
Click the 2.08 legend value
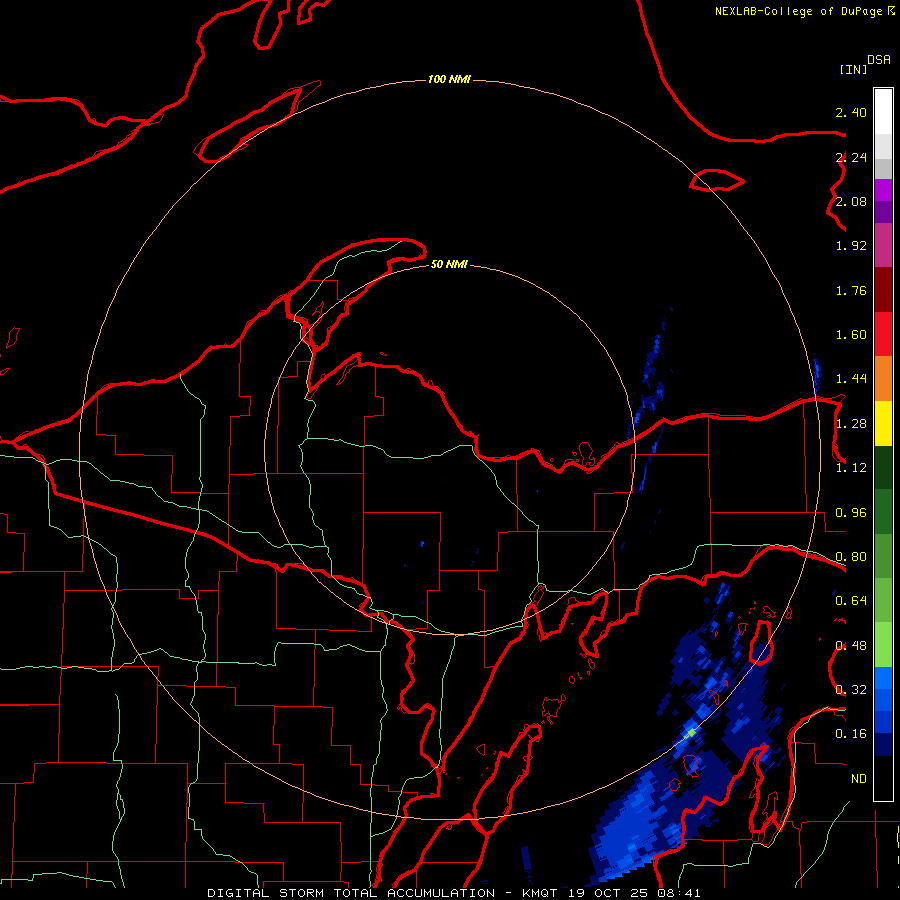click(851, 201)
